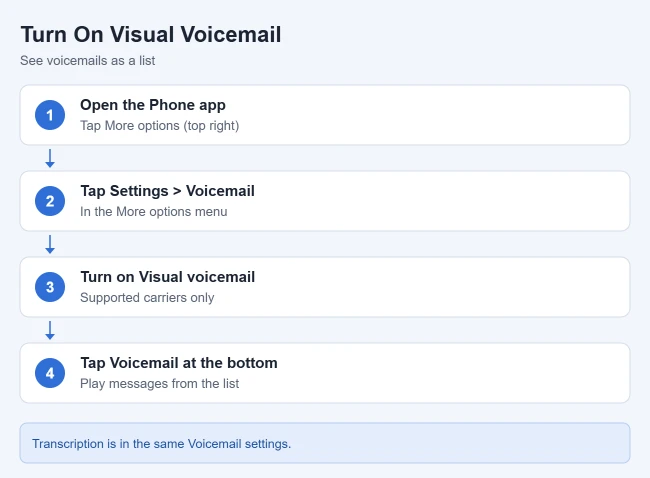This screenshot has height=478, width=650.
Task: Click 'Tap More options (top right)' text
Action: pyautogui.click(x=160, y=125)
